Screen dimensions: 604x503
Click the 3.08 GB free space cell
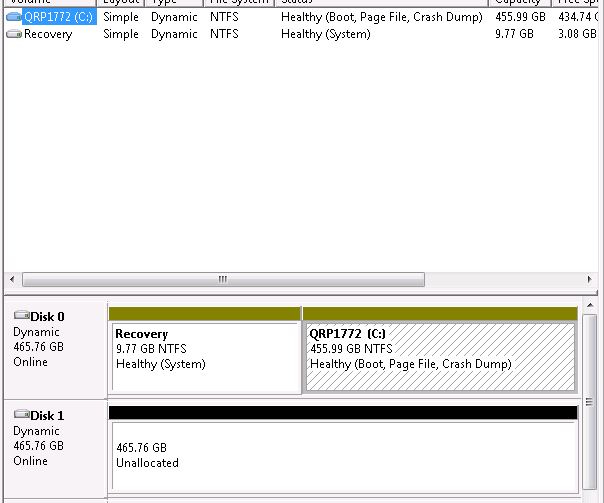point(577,34)
